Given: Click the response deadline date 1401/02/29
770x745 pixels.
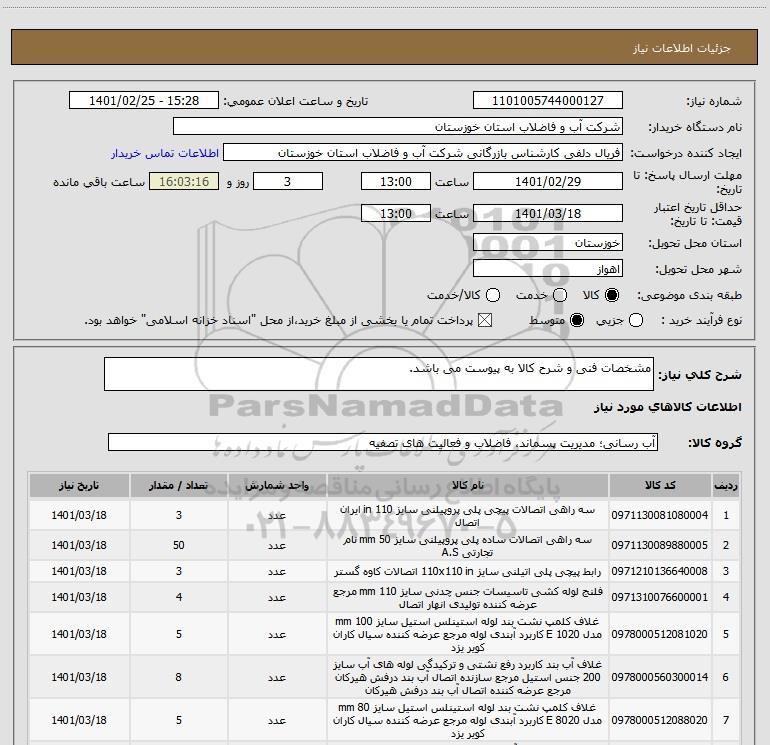Looking at the screenshot, I should [548, 181].
